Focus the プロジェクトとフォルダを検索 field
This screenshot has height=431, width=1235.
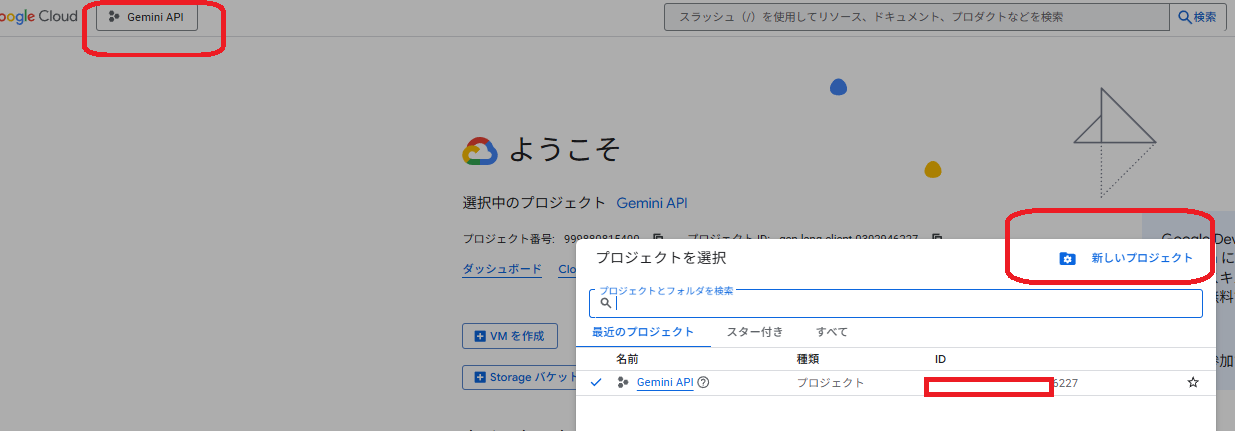[900, 304]
